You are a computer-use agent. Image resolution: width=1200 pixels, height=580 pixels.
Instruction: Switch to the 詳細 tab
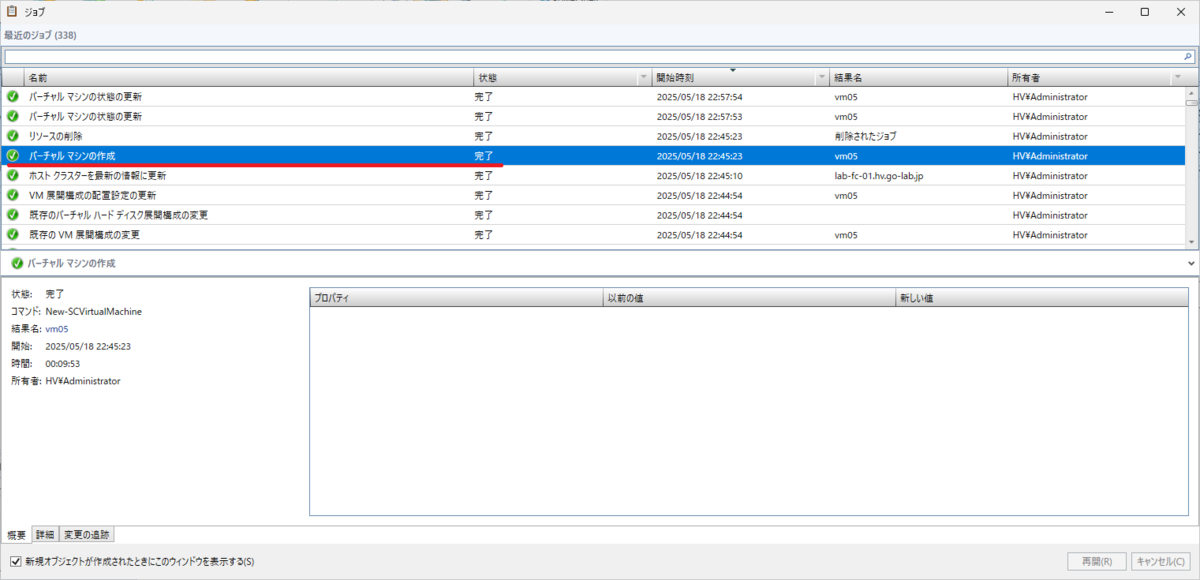45,534
